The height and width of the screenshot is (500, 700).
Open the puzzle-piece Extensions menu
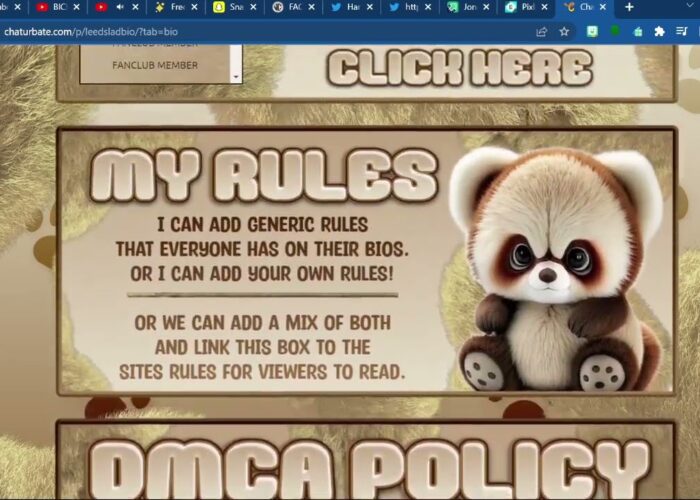click(659, 31)
